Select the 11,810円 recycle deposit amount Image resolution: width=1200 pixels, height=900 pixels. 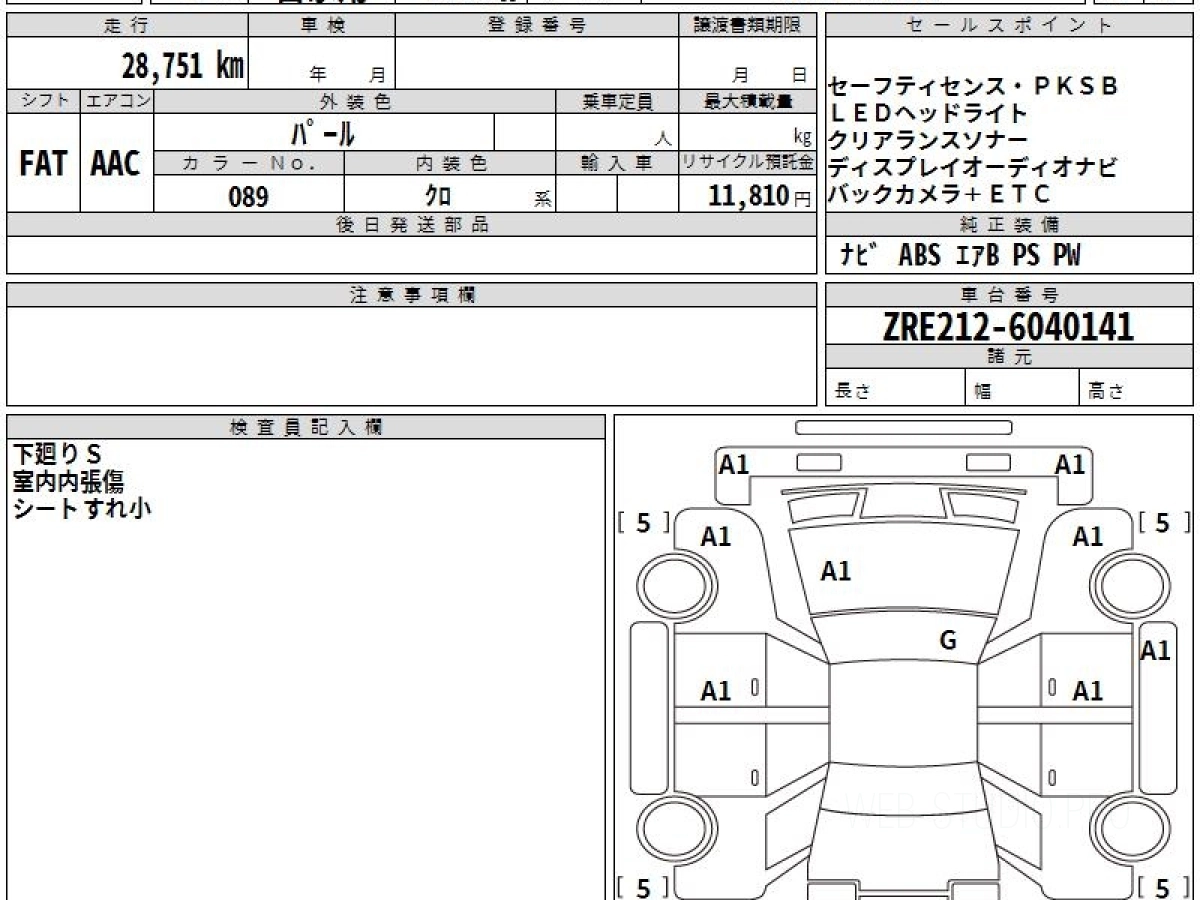(760, 196)
